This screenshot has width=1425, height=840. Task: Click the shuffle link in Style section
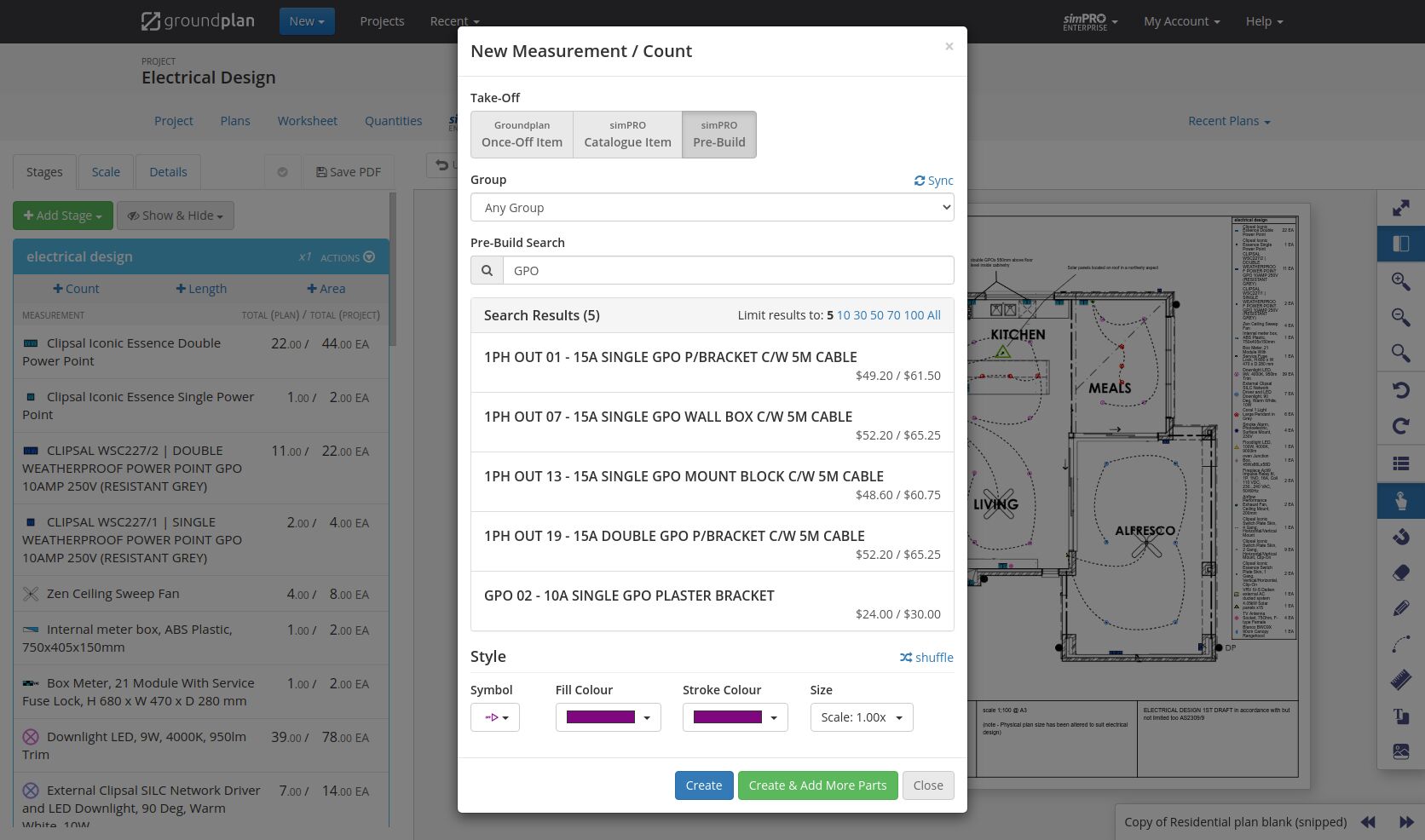click(926, 657)
